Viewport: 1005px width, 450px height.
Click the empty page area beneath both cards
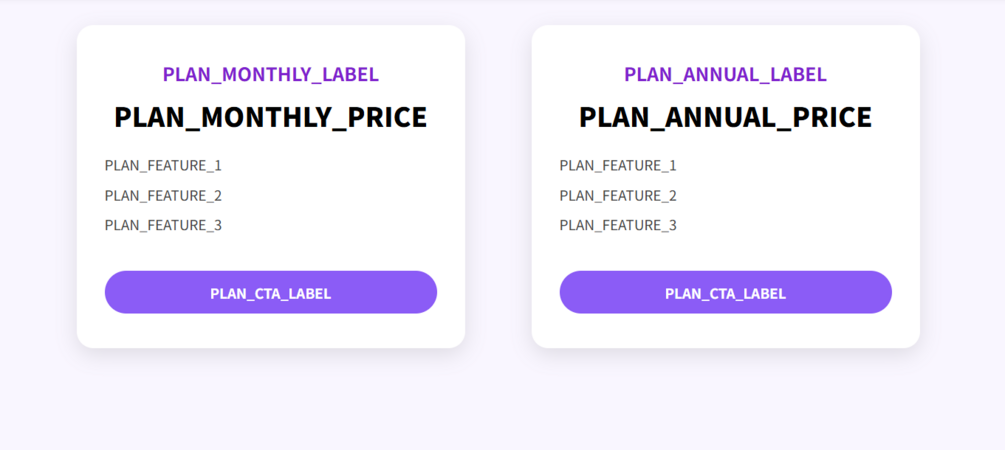tap(500, 400)
